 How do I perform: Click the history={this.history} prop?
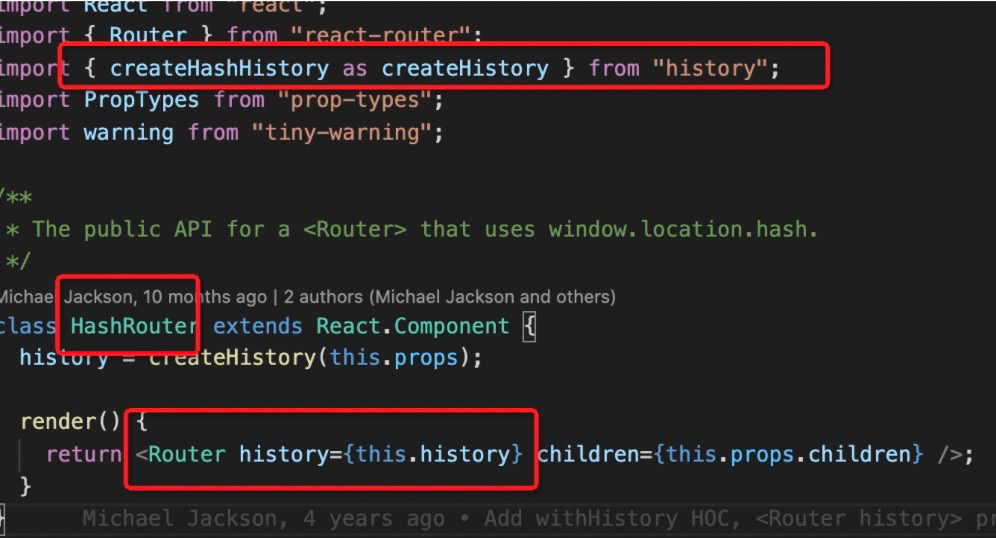tap(381, 454)
